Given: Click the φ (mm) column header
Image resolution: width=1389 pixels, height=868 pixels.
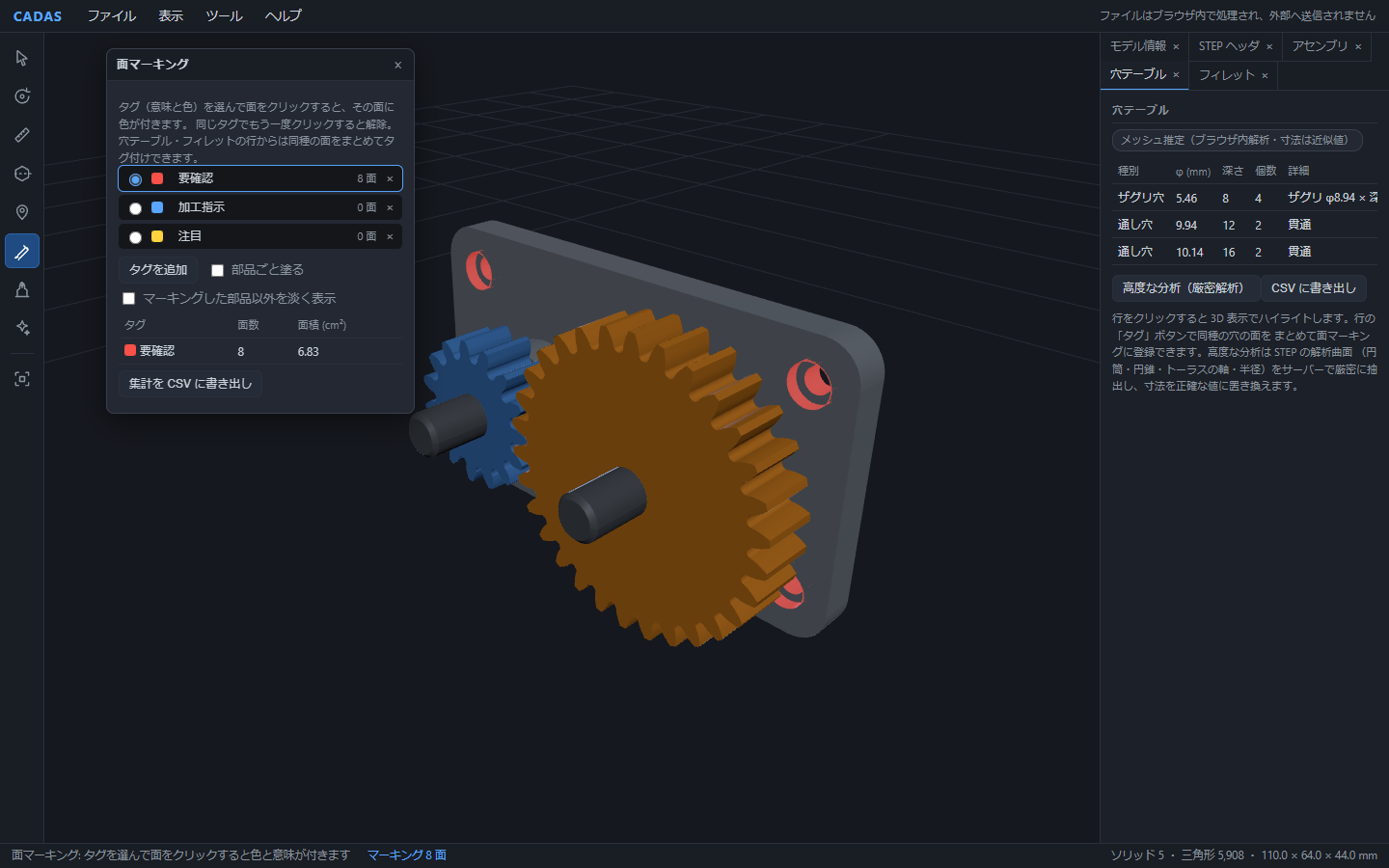Looking at the screenshot, I should click(1193, 172).
